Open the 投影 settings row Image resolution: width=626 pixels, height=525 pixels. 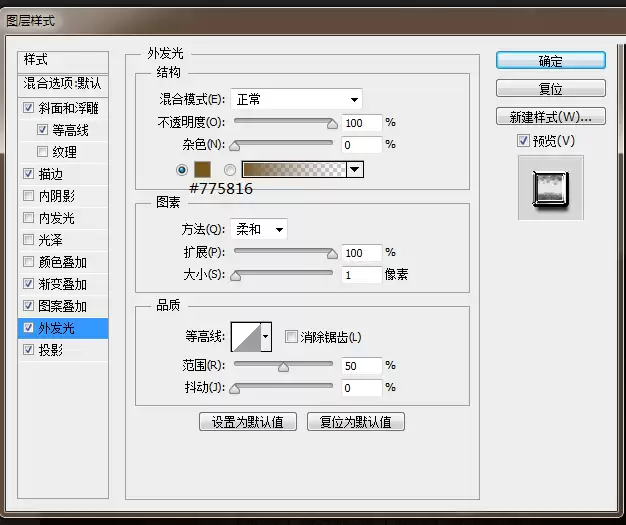[x=63, y=350]
